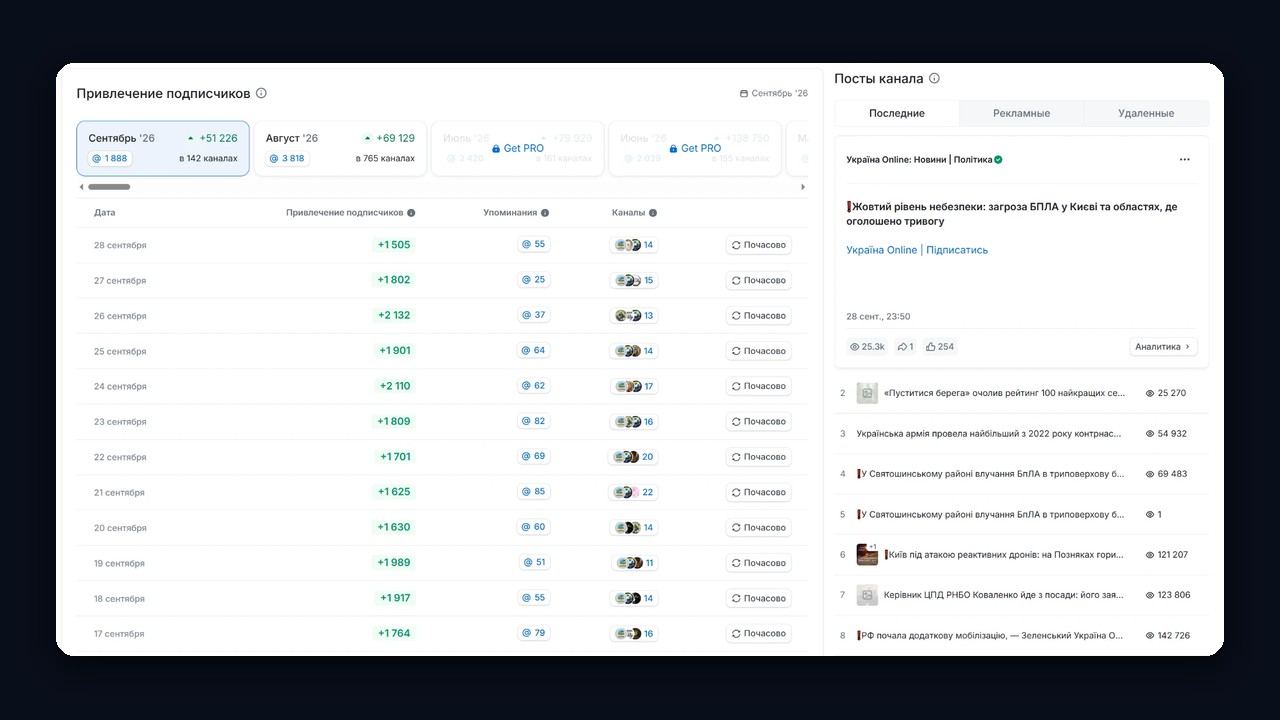
Task: Click info icon in Каналы column header
Action: tap(653, 213)
